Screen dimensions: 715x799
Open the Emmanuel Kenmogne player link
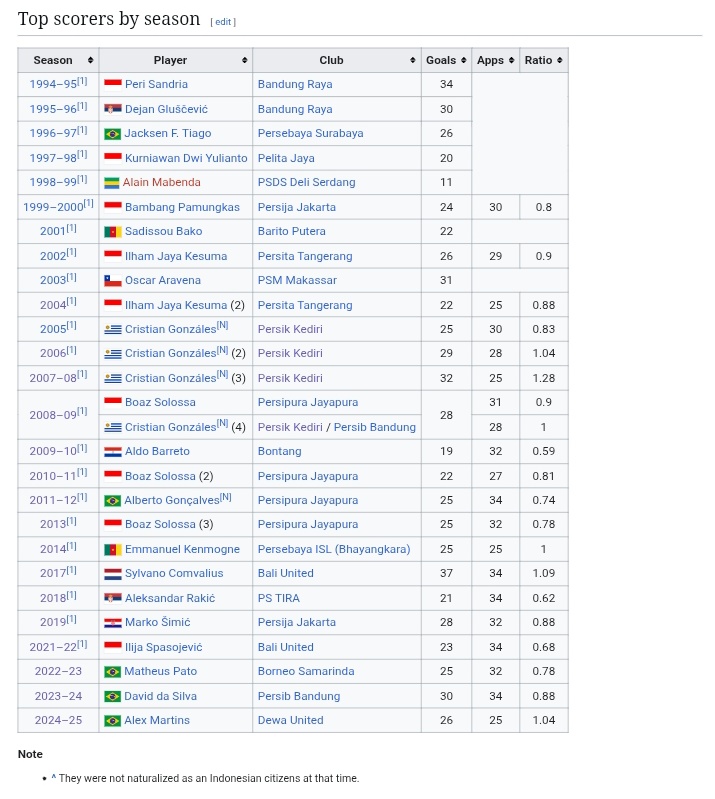click(x=182, y=549)
